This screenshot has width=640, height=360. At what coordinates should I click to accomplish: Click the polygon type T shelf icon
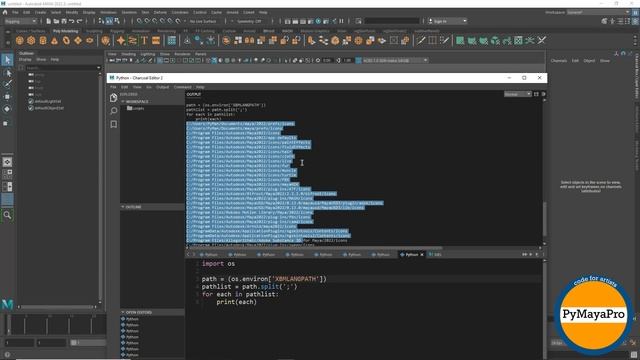[144, 40]
